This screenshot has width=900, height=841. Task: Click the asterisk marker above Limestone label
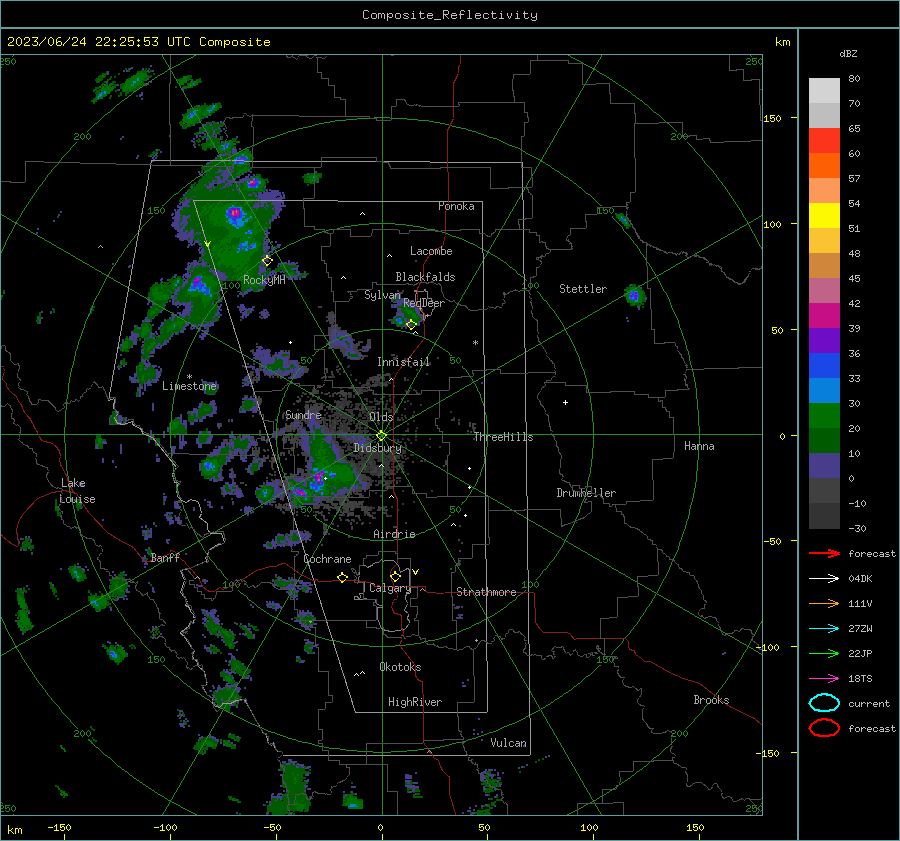point(189,377)
